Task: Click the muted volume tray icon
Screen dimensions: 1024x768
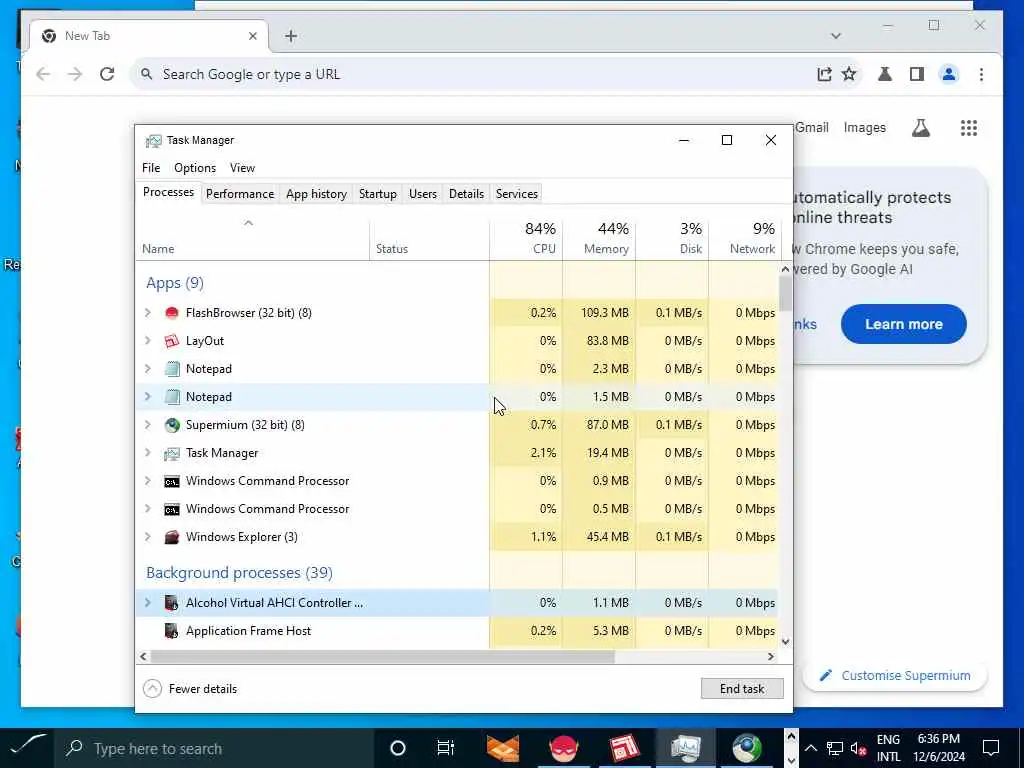Action: (x=859, y=748)
